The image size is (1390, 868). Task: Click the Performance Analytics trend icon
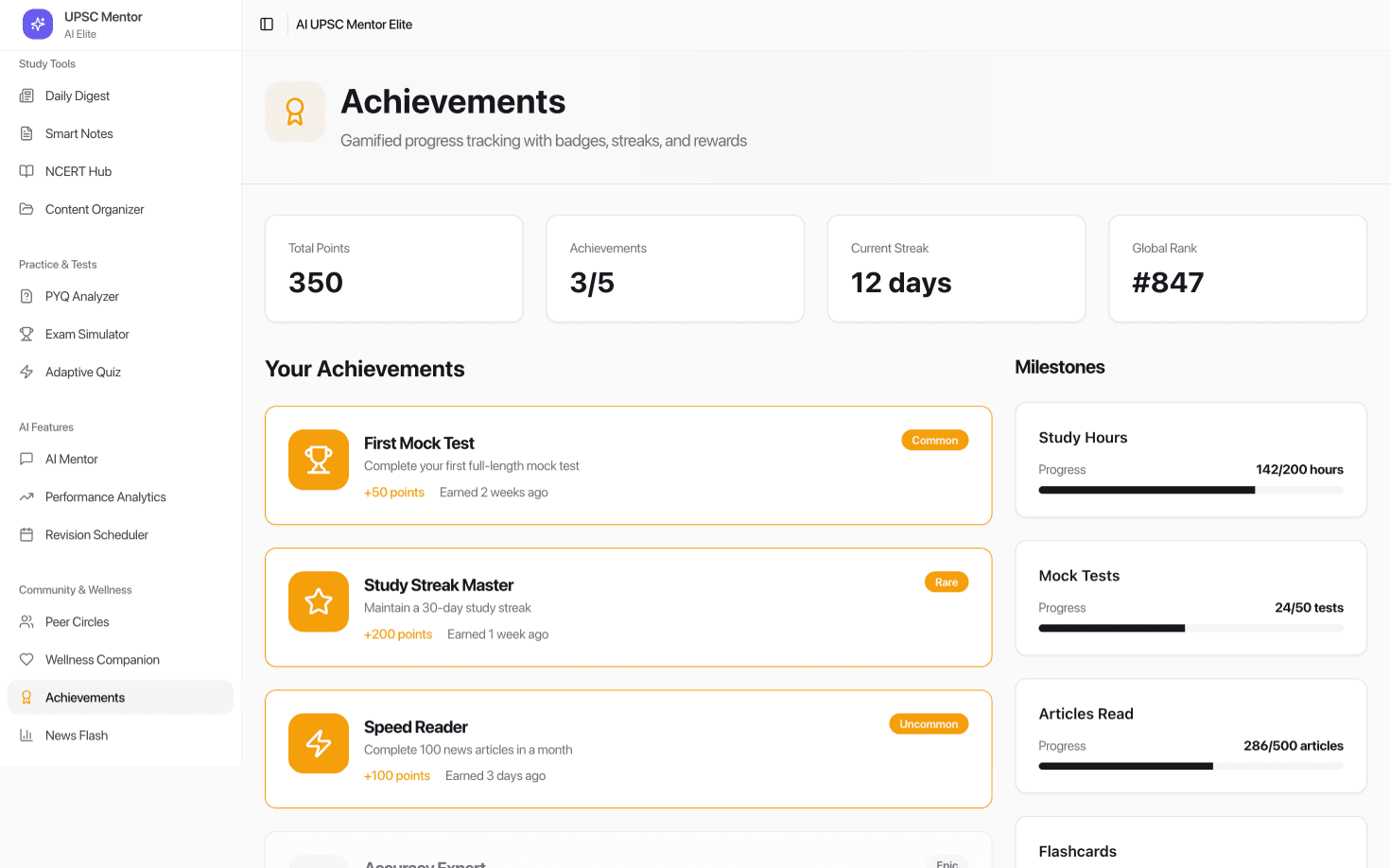[26, 496]
